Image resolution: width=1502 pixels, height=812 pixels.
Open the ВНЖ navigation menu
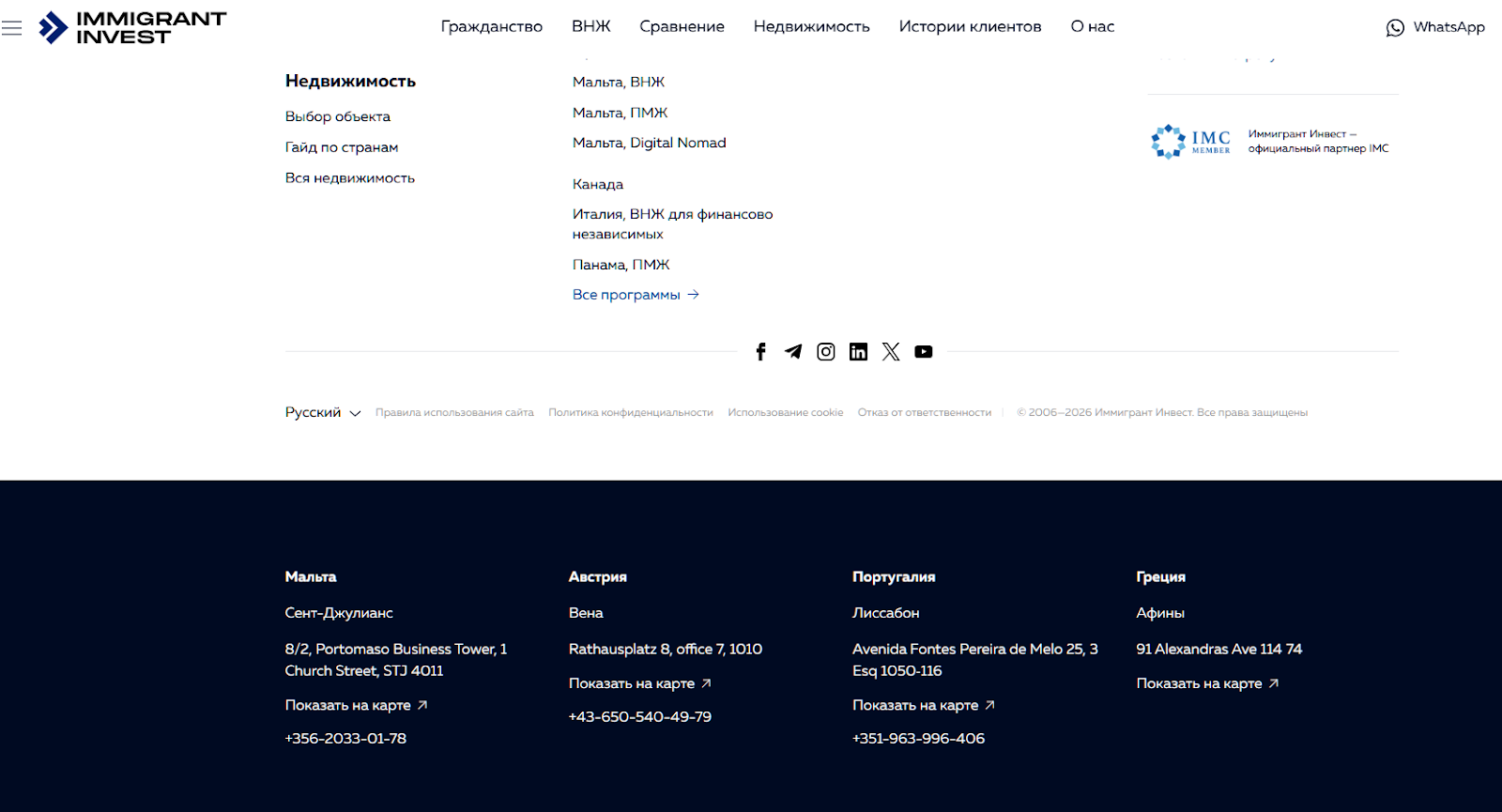click(590, 27)
